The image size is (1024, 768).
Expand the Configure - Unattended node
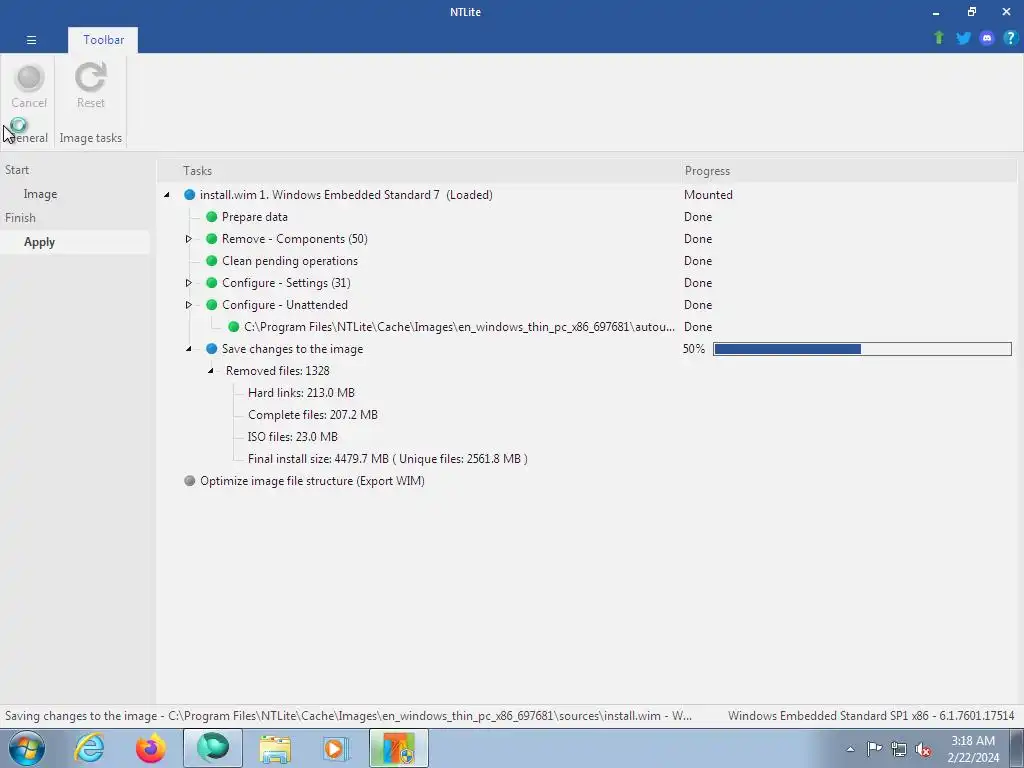[189, 305]
